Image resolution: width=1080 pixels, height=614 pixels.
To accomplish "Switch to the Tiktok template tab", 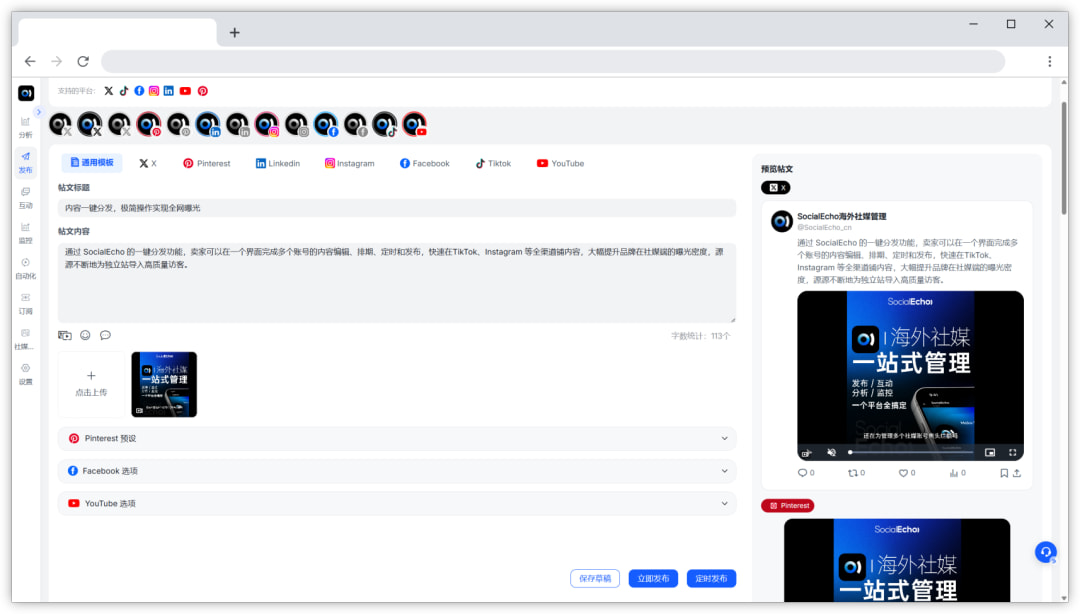I will pyautogui.click(x=493, y=163).
